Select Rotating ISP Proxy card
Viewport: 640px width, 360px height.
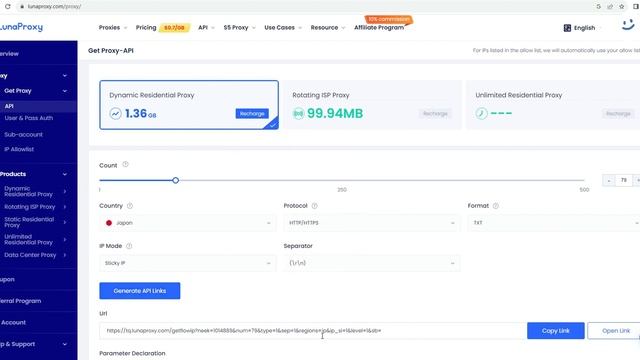click(x=372, y=105)
